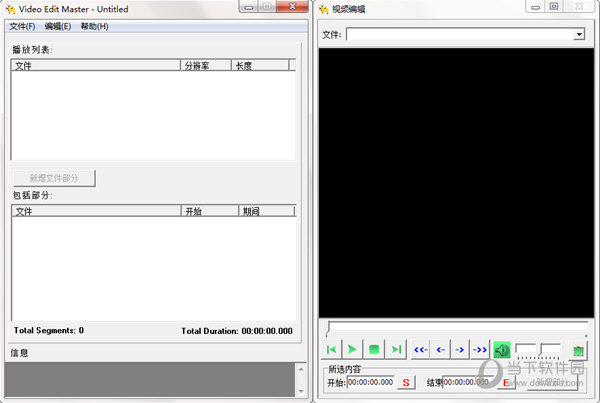Click the 结束 time input field
This screenshot has height=403, width=600.
pyautogui.click(x=468, y=382)
